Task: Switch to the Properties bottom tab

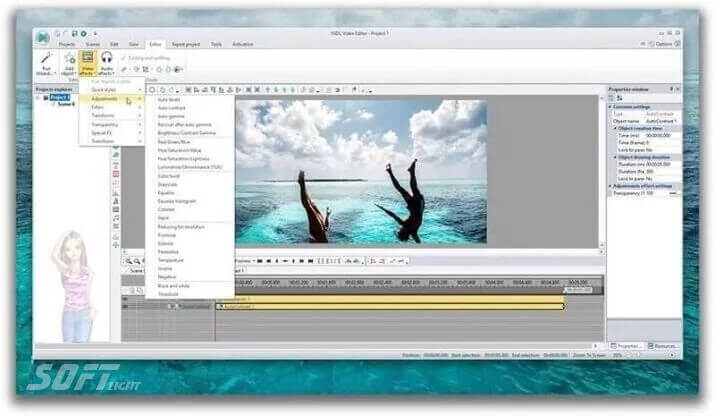Action: point(626,346)
